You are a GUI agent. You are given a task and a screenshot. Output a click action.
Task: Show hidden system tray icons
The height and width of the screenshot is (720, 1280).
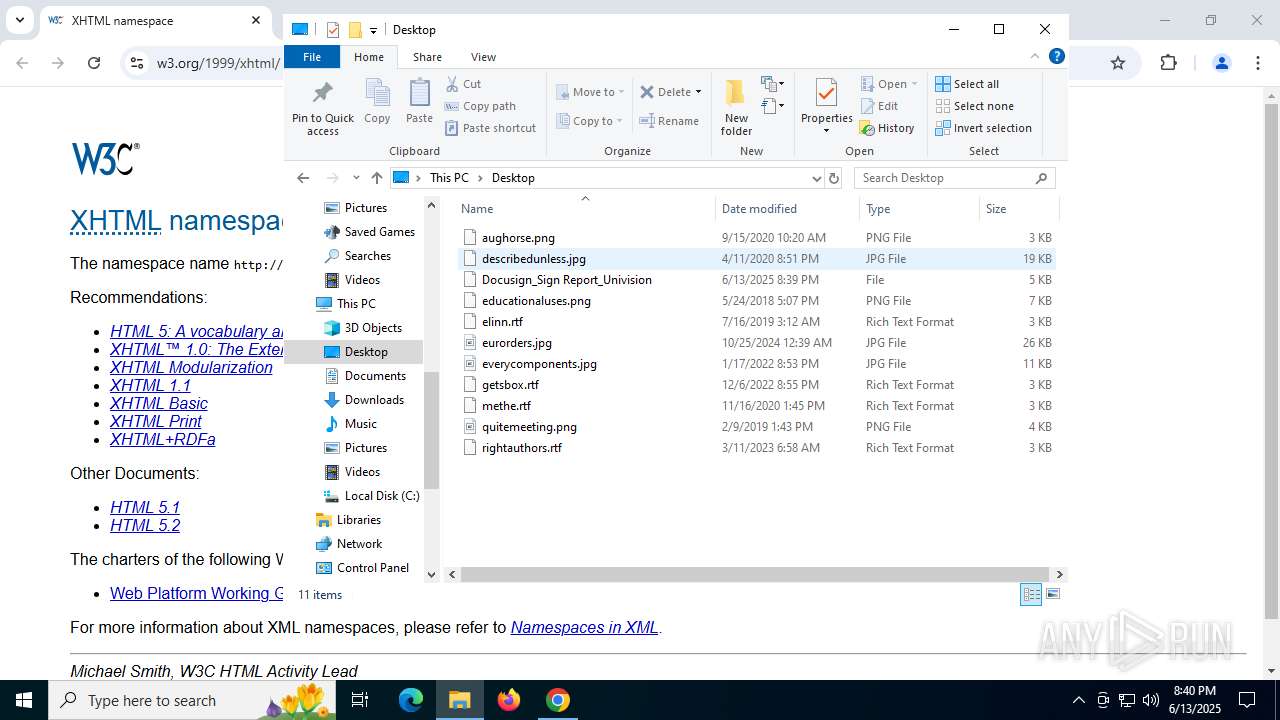1078,700
